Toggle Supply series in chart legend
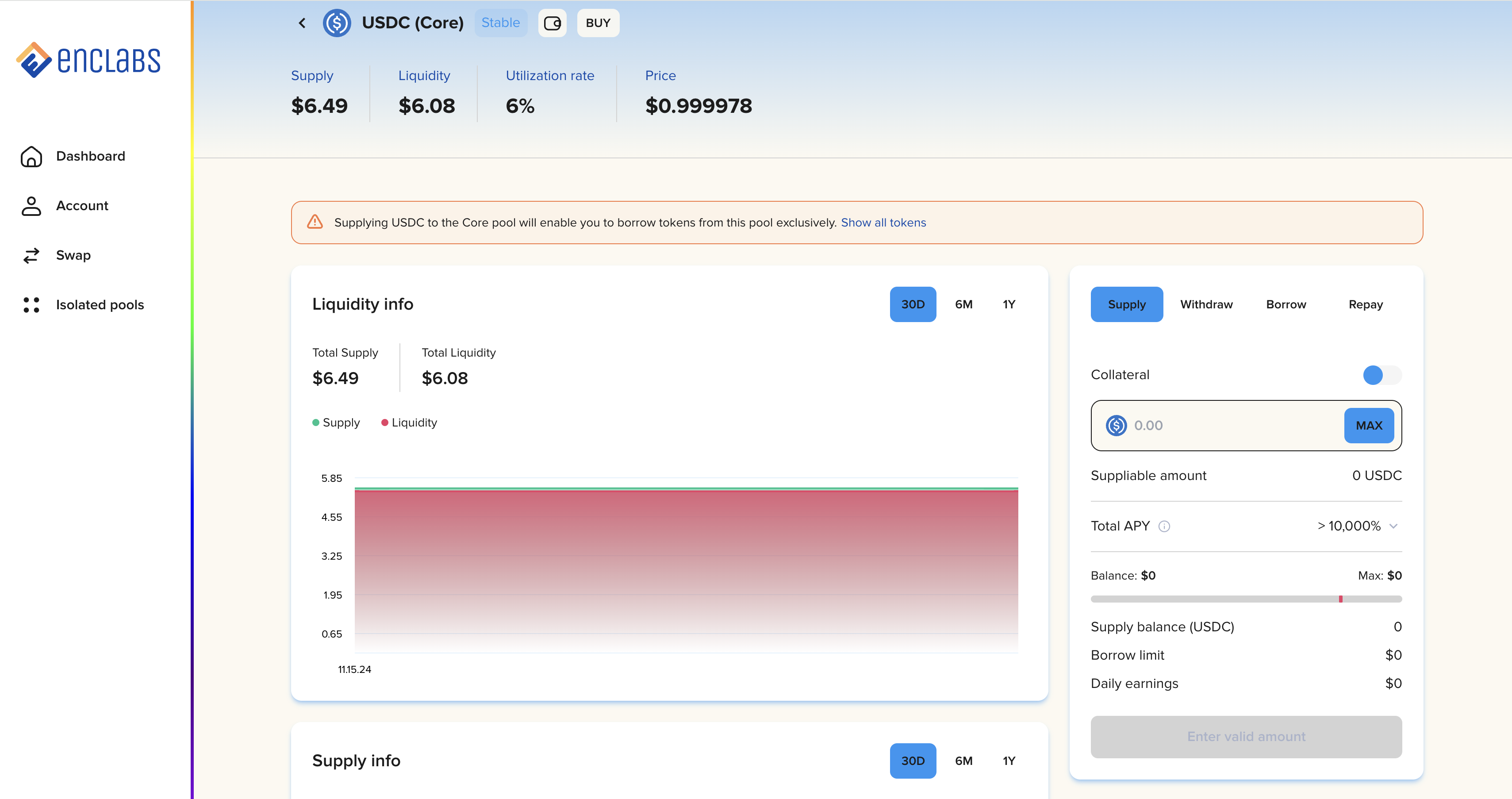Screen dimensions: 1512x799 coord(336,423)
